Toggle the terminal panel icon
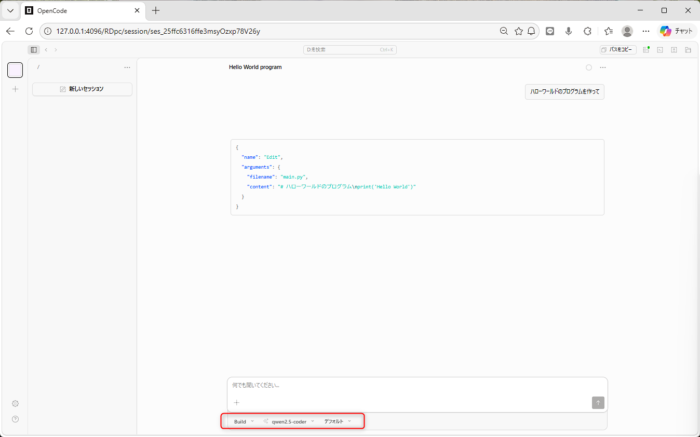This screenshot has width=700, height=437. coord(660,49)
